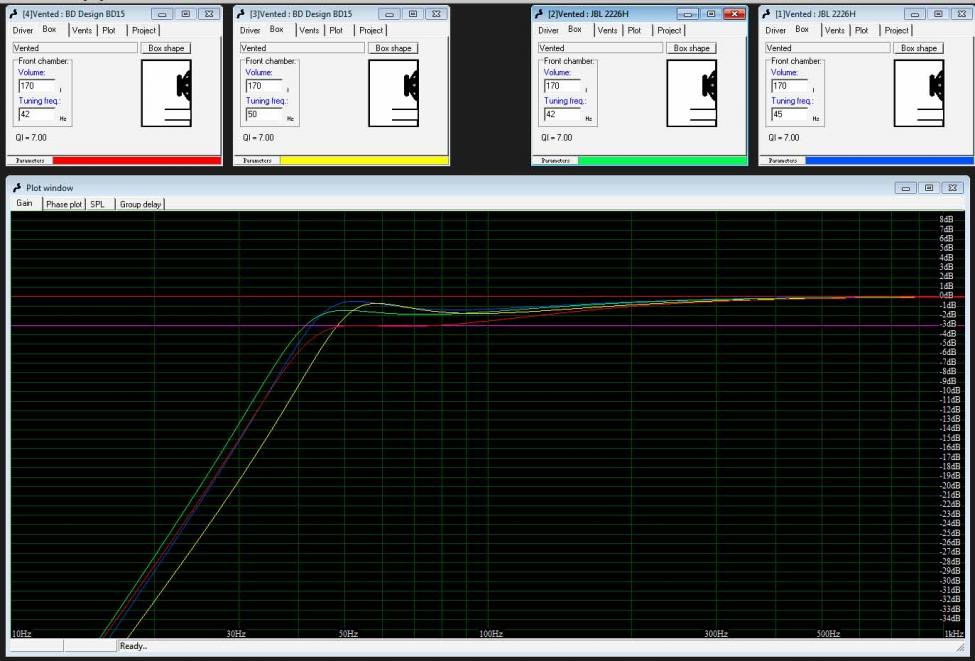Viewport: 975px width, 661px height.
Task: Click the Volume field in window [4]
Action: coord(31,86)
